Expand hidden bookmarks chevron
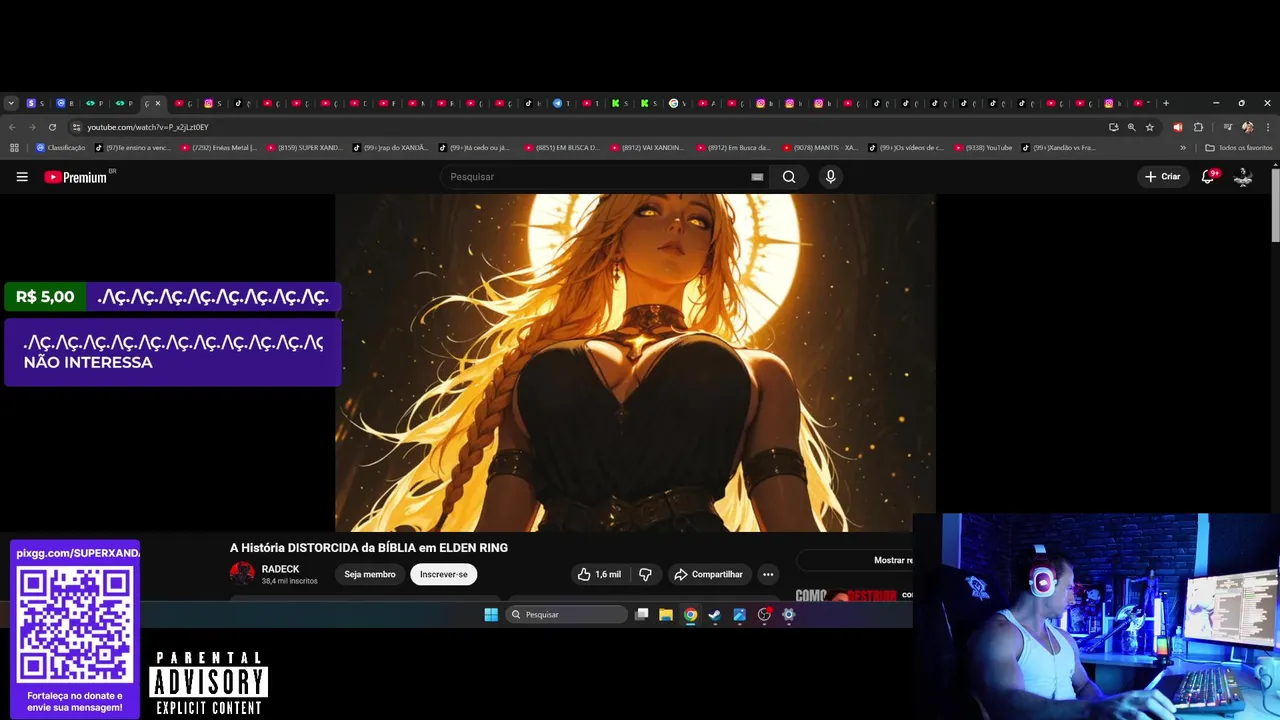Screen dimensions: 1280x720 (1183, 148)
